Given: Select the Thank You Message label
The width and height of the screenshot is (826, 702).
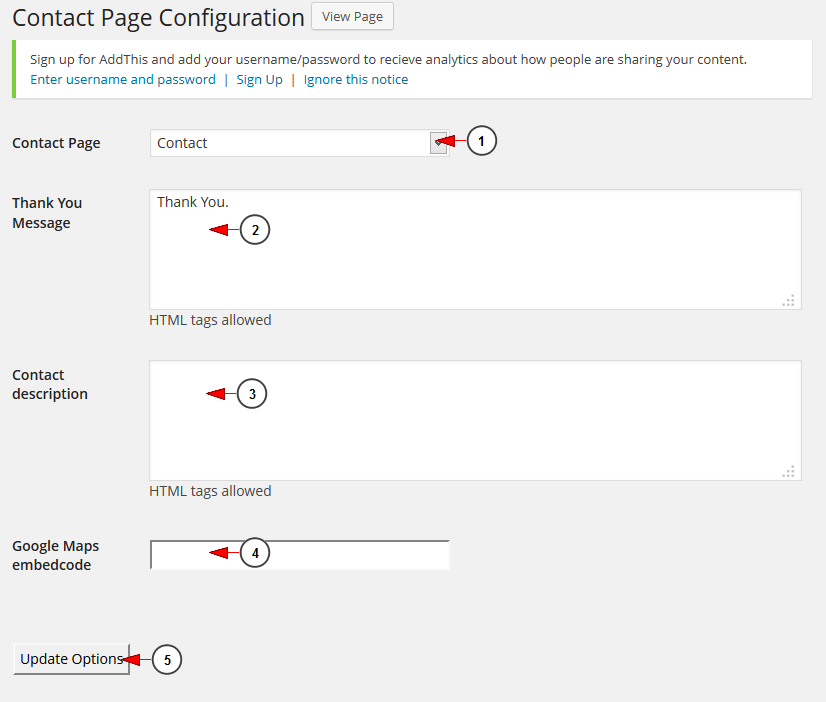Looking at the screenshot, I should 47,213.
